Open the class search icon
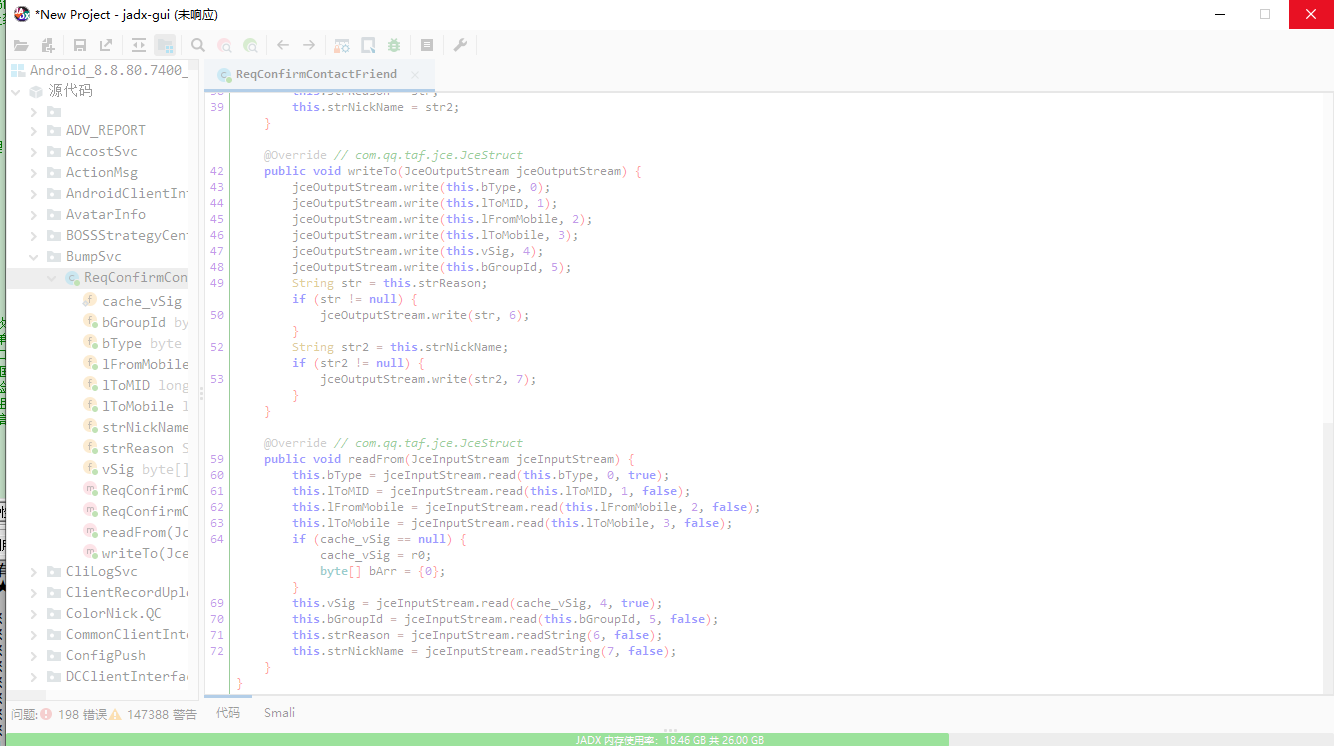Viewport: 1334px width, 746px height. click(224, 45)
